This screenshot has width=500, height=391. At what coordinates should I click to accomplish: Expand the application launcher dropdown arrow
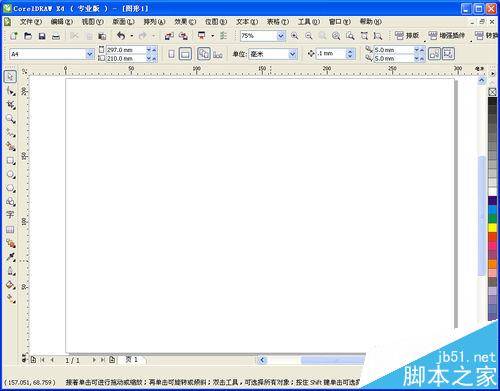coord(213,36)
